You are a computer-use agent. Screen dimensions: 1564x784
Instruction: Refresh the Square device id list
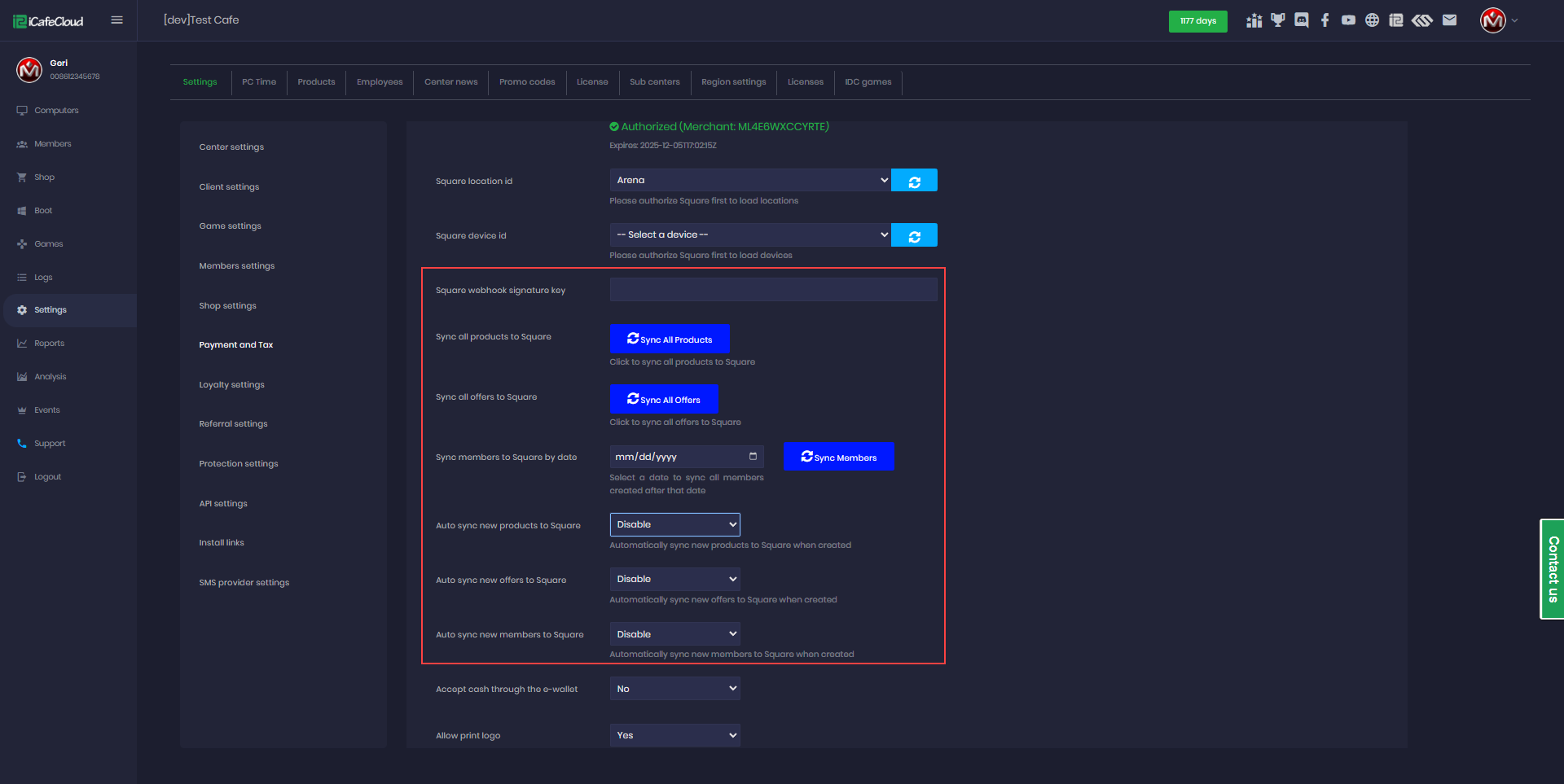pos(914,235)
